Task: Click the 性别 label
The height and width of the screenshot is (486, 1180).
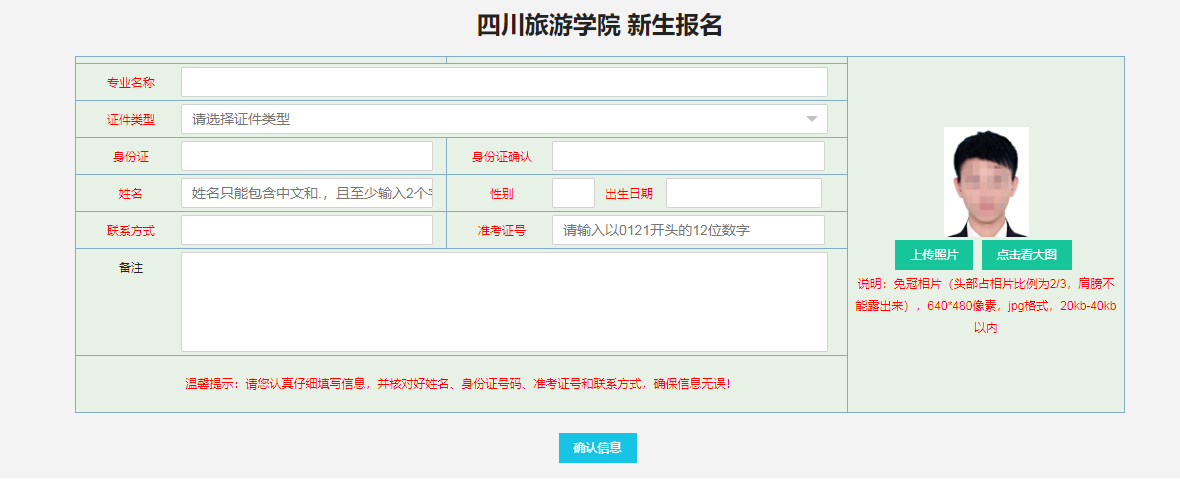Action: click(x=502, y=193)
